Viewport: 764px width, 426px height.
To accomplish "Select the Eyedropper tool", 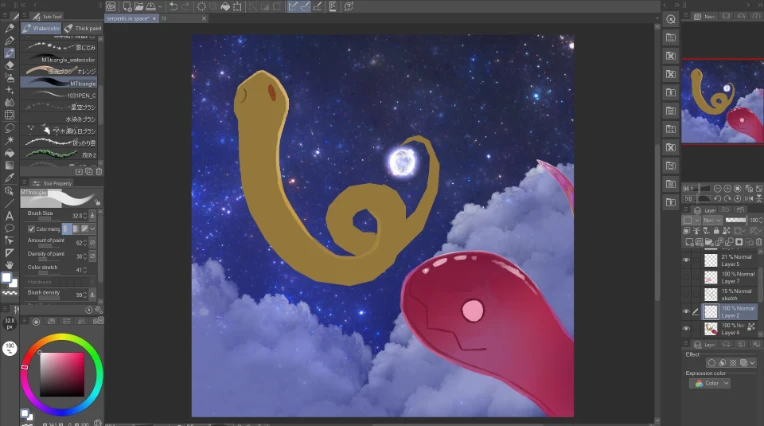I will (x=9, y=177).
